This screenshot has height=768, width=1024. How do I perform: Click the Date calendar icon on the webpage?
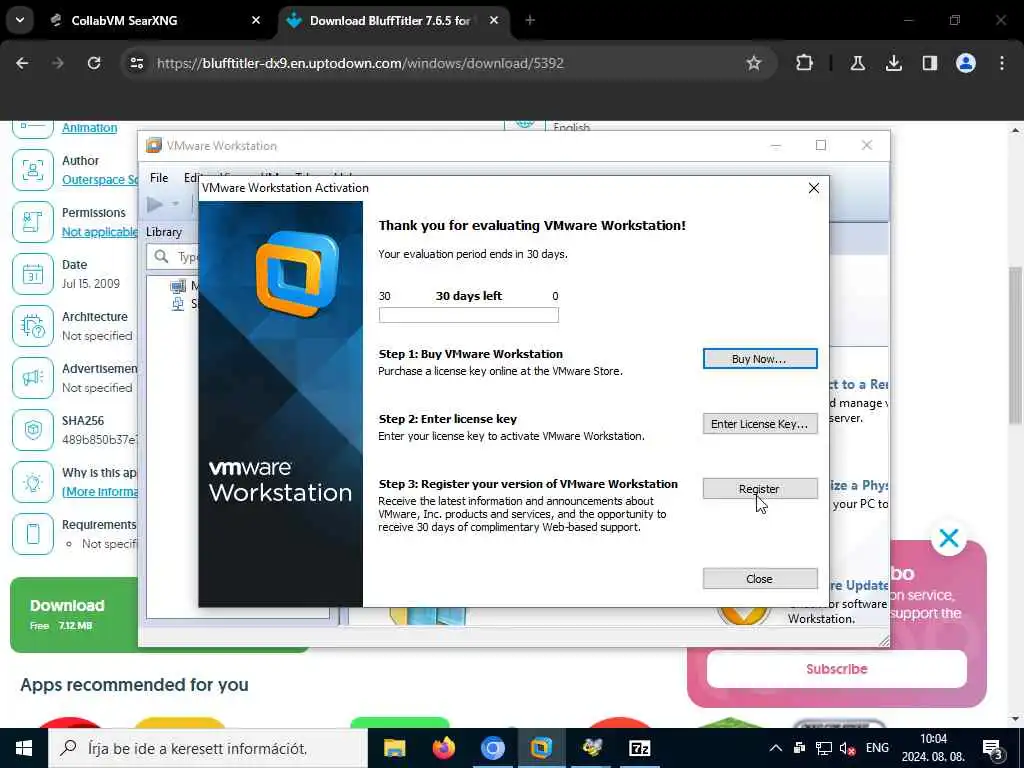33,274
